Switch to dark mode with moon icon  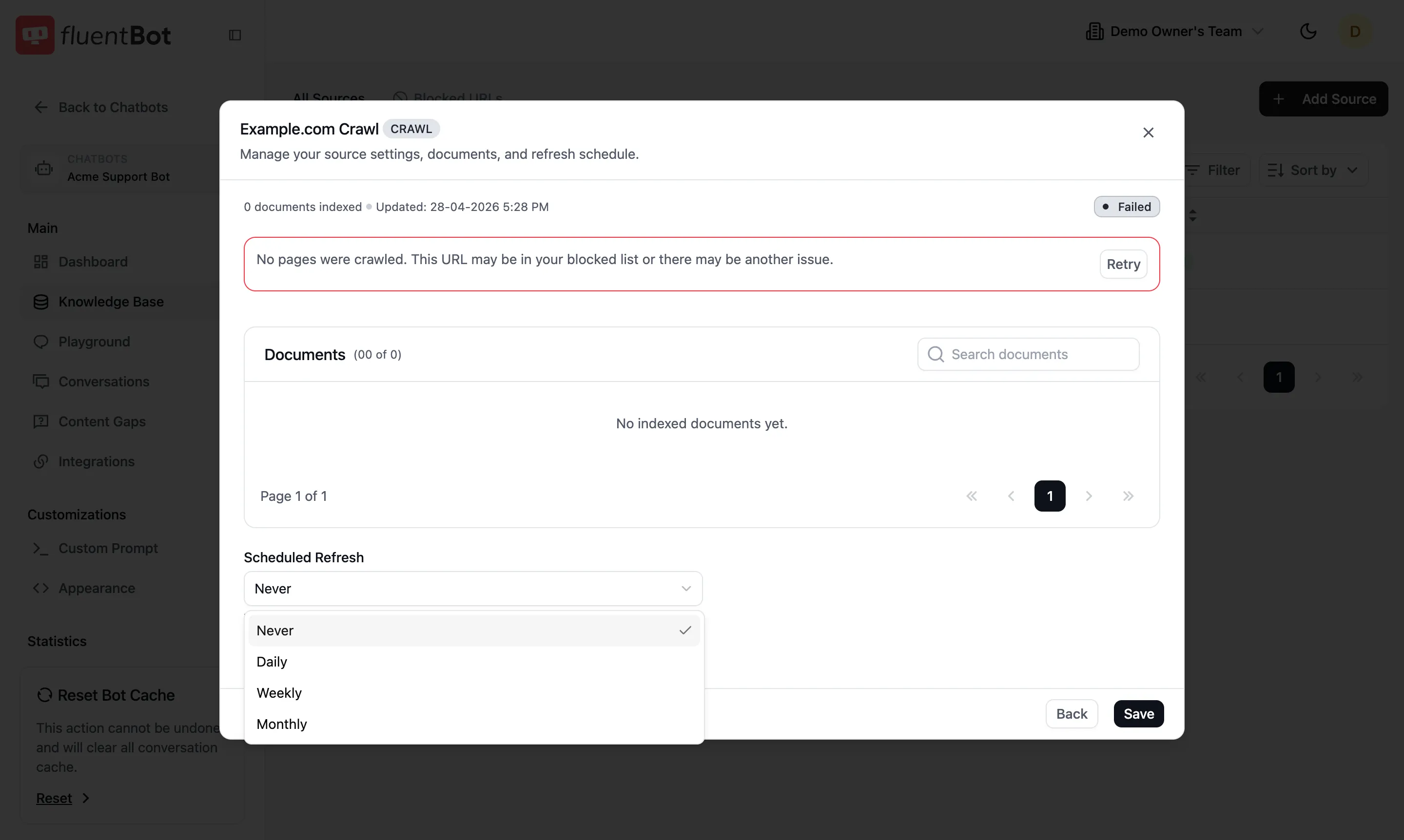1308,31
